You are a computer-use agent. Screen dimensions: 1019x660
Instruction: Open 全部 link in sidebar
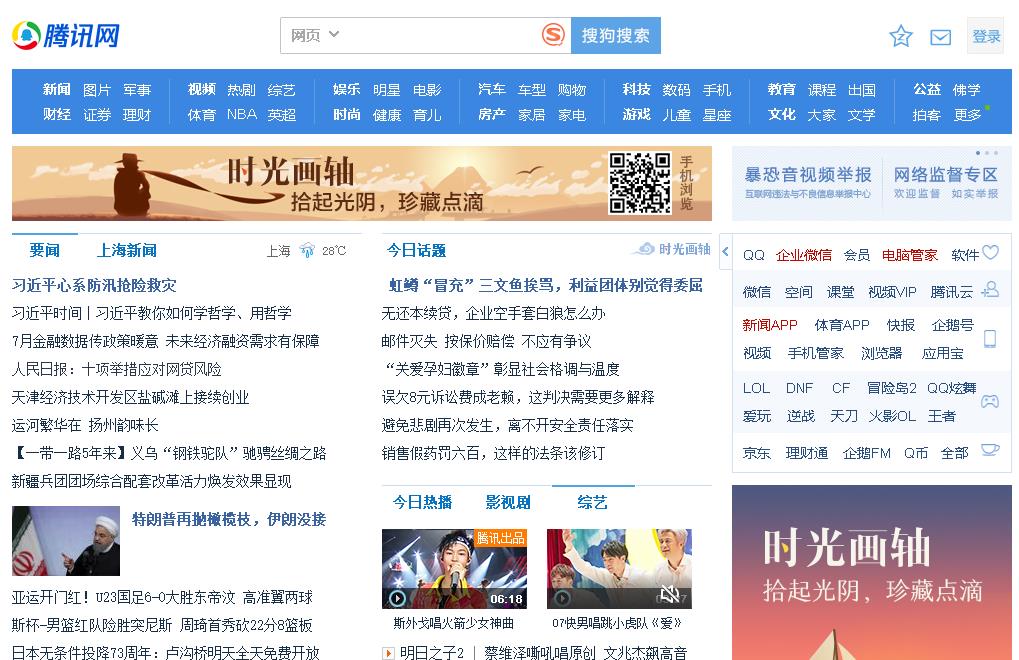point(955,453)
